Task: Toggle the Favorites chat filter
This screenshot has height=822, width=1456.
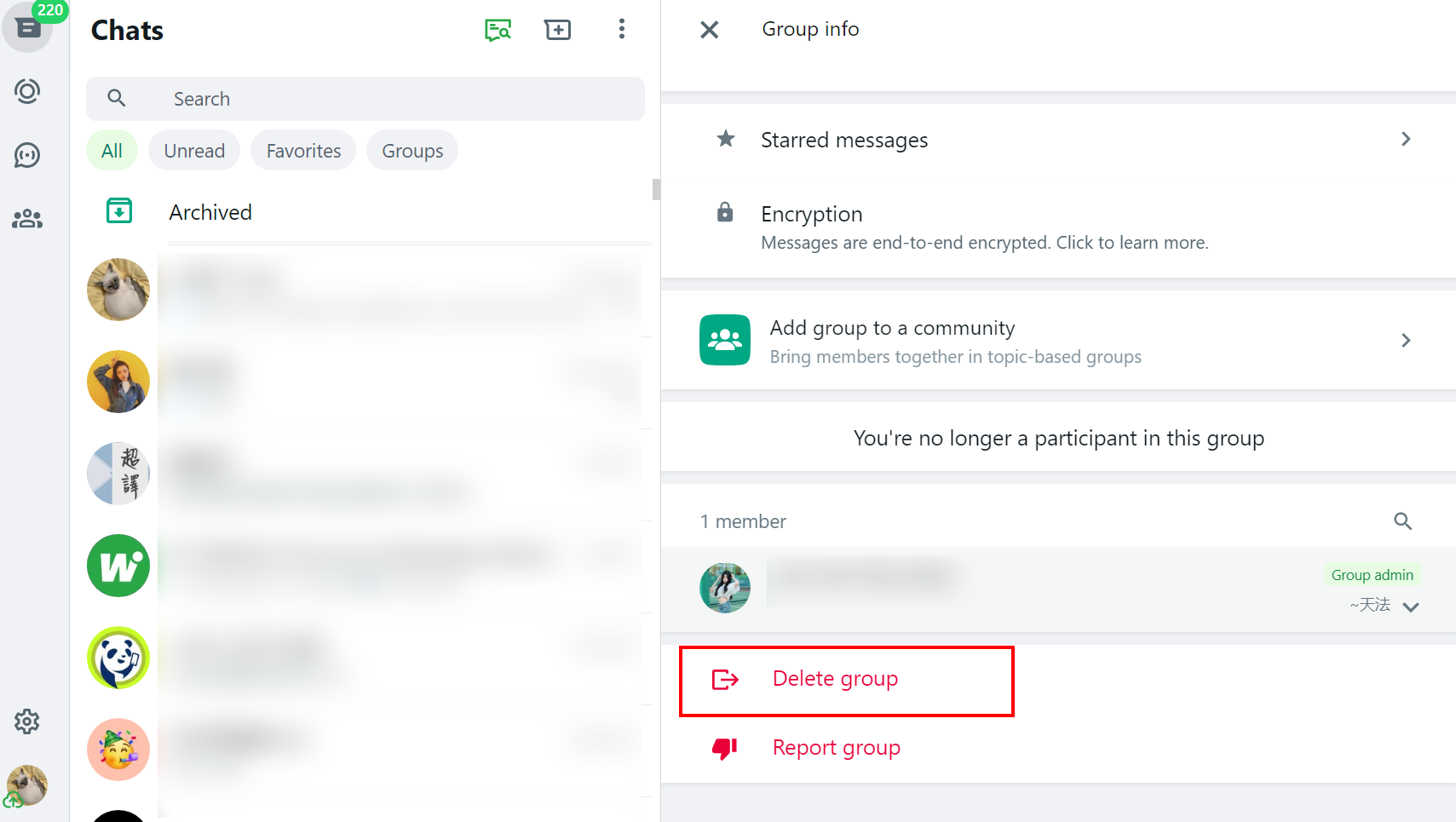Action: (x=302, y=150)
